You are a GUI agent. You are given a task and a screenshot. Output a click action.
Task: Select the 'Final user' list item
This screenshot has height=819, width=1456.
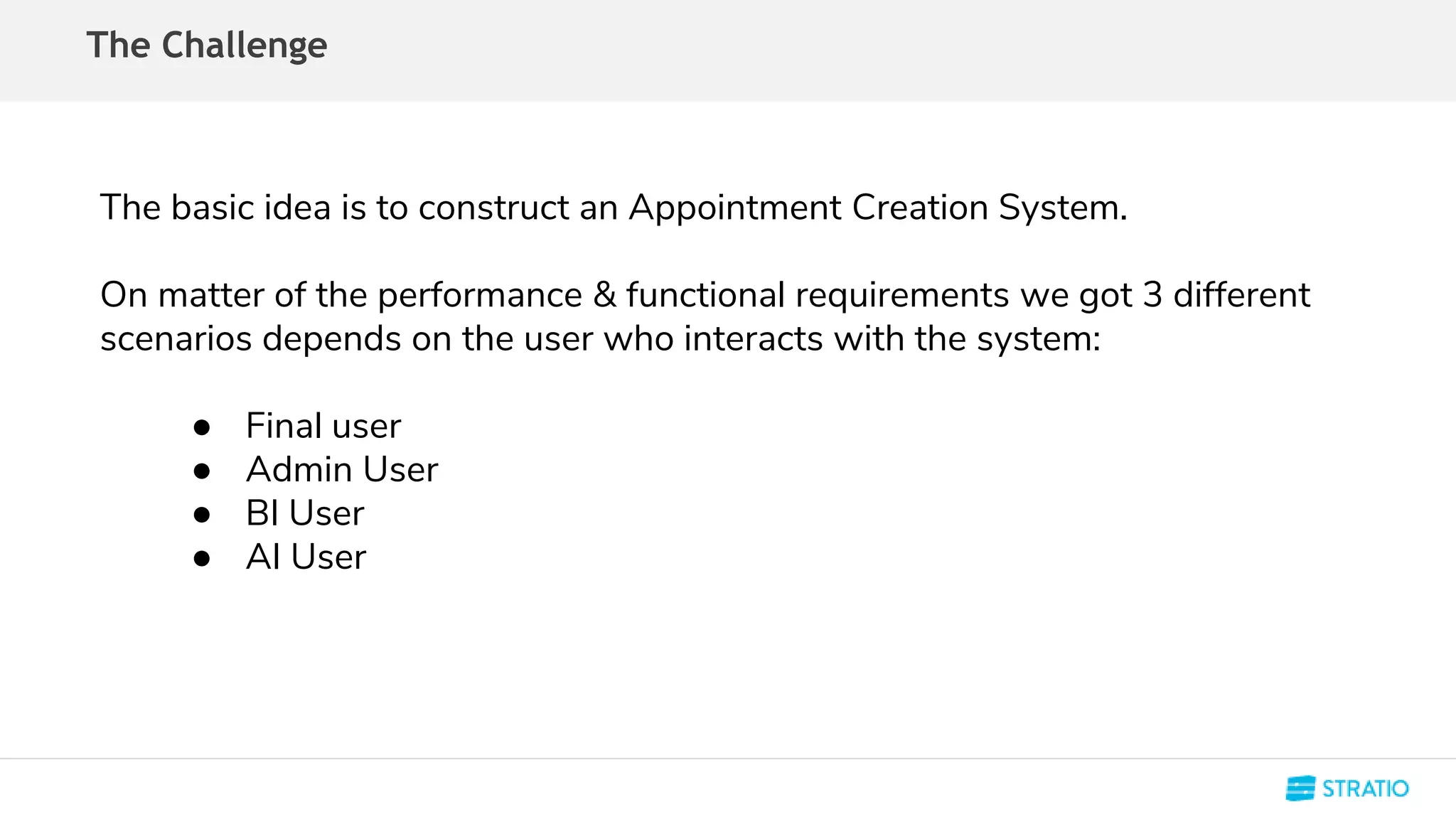[323, 426]
